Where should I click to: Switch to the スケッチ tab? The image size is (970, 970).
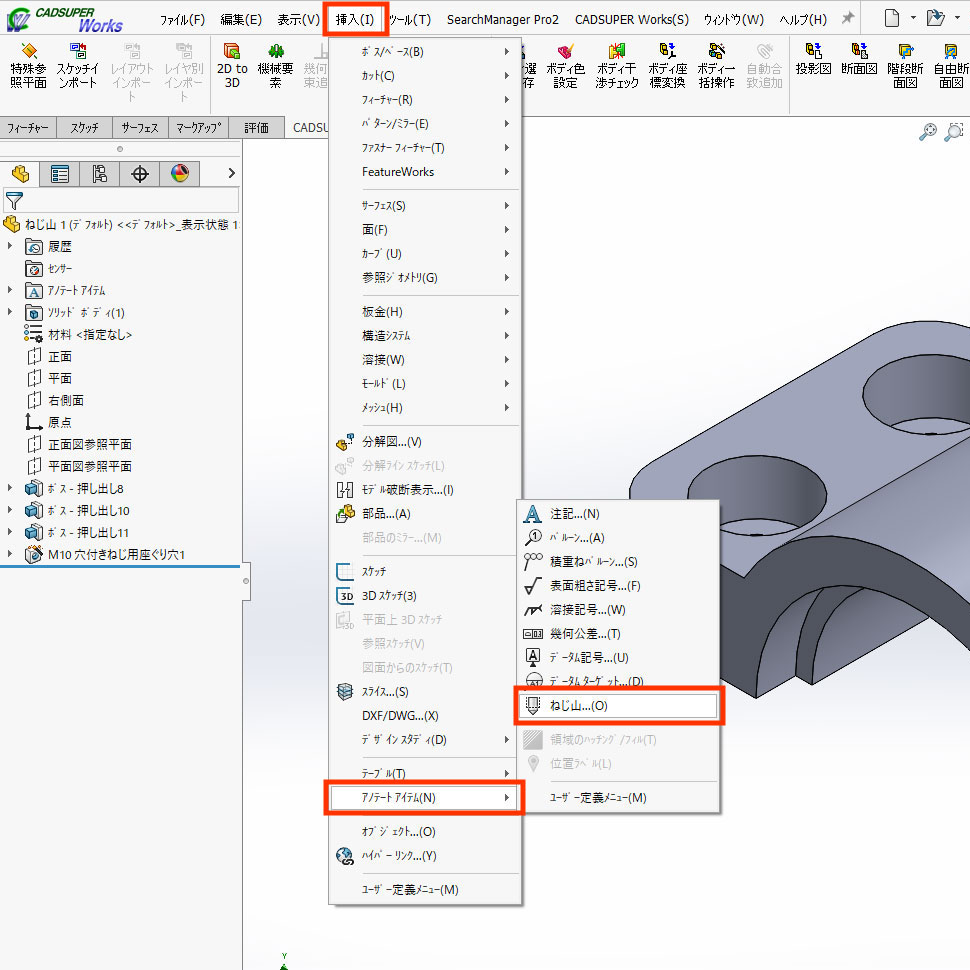[84, 128]
